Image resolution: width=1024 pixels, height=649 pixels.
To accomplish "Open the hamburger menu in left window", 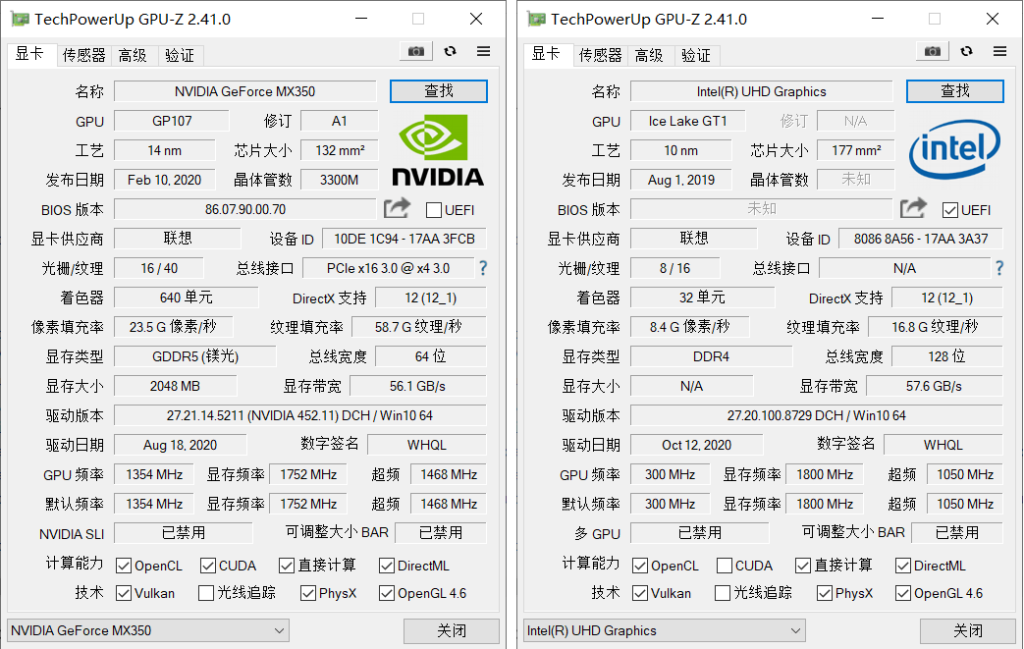I will [483, 52].
